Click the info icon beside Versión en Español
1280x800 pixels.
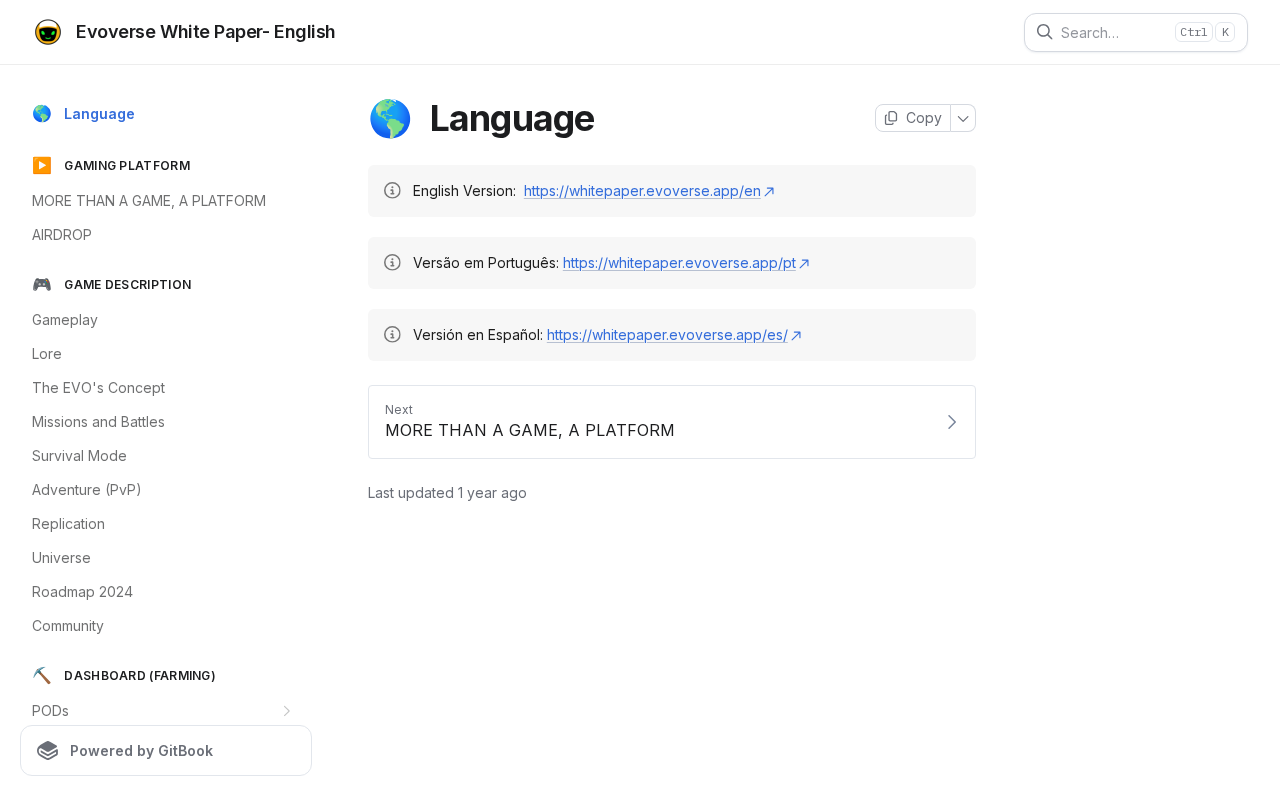click(392, 334)
